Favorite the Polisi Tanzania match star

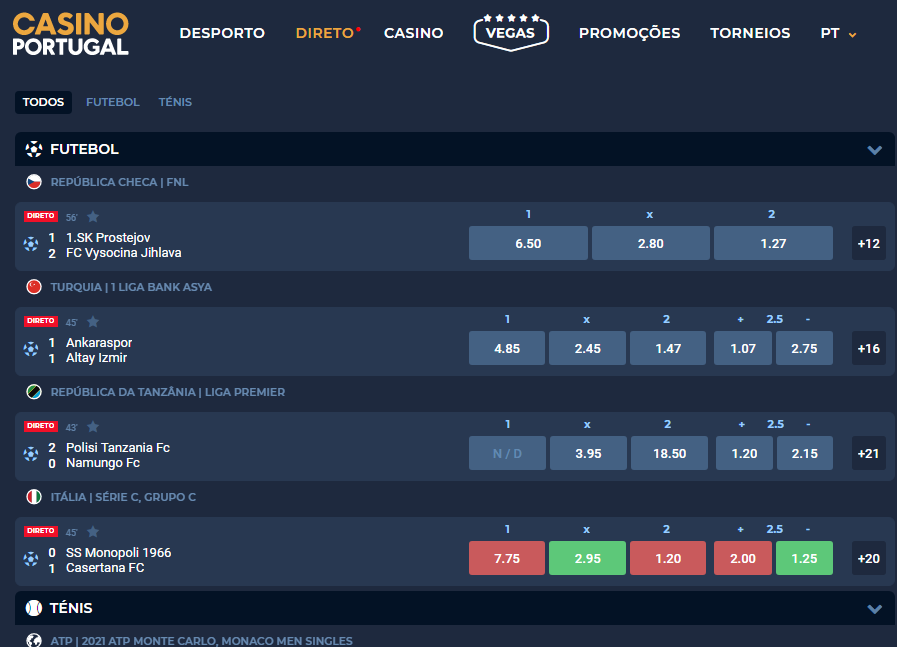pyautogui.click(x=93, y=426)
